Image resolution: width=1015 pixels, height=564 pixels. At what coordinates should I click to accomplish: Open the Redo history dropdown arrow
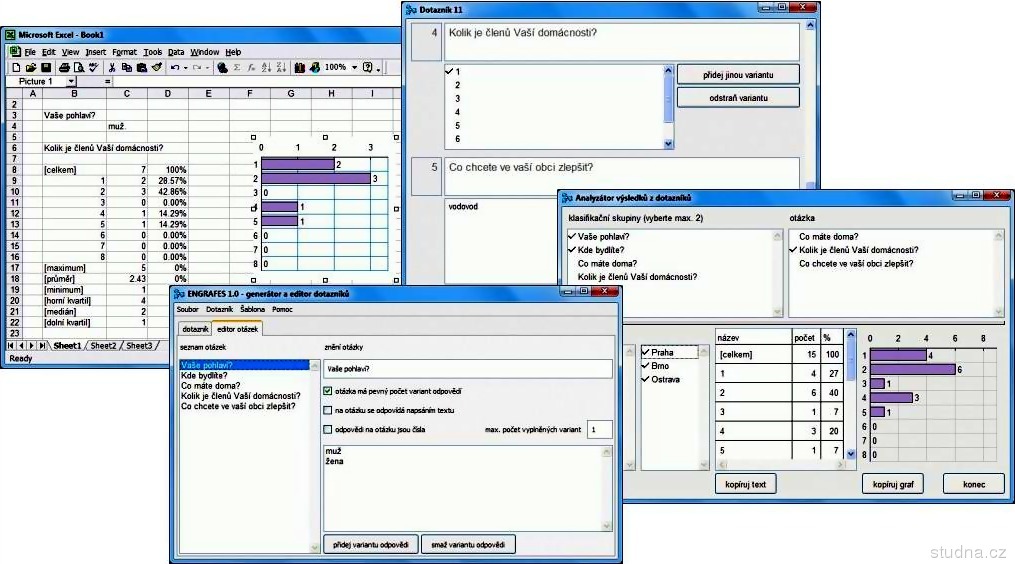coord(207,67)
